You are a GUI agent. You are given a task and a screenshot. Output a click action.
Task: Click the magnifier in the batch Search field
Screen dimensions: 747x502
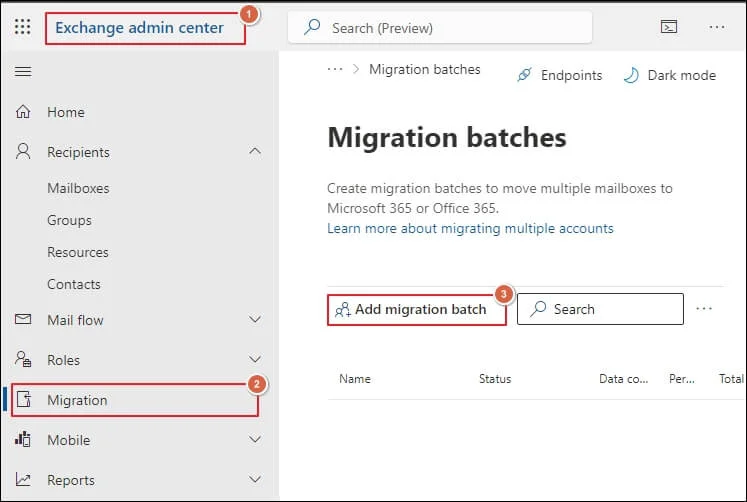[x=538, y=309]
